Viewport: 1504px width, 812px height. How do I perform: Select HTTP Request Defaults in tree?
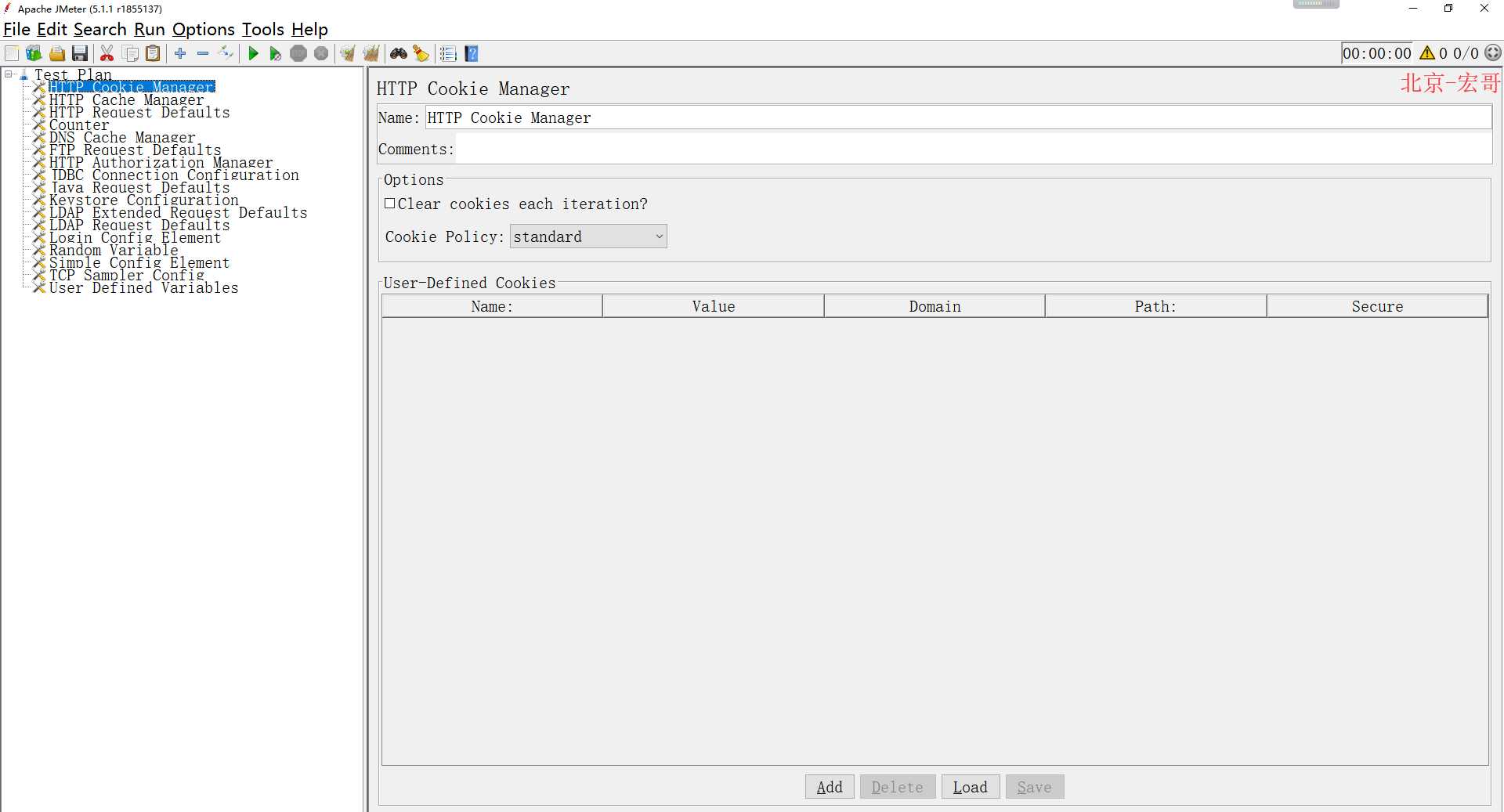pos(139,112)
